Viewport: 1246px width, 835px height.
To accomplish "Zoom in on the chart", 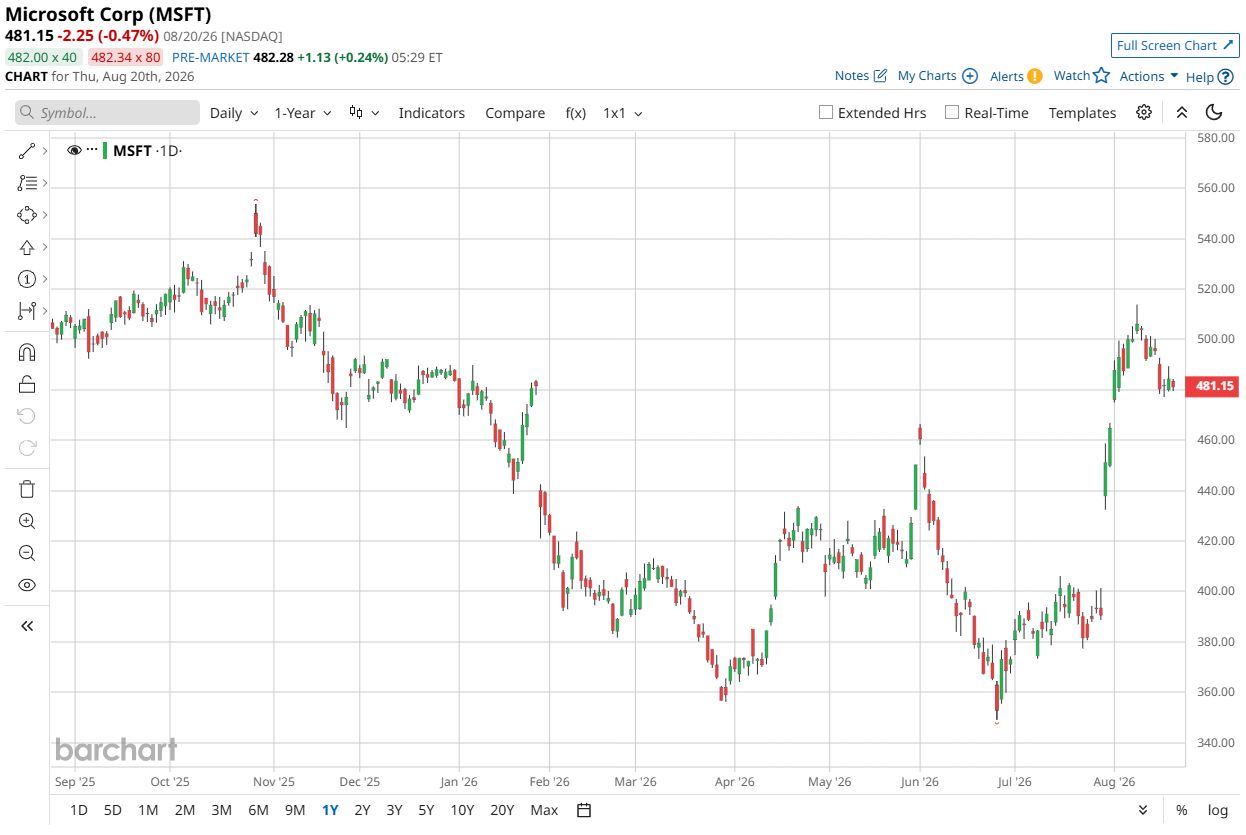I will [27, 521].
